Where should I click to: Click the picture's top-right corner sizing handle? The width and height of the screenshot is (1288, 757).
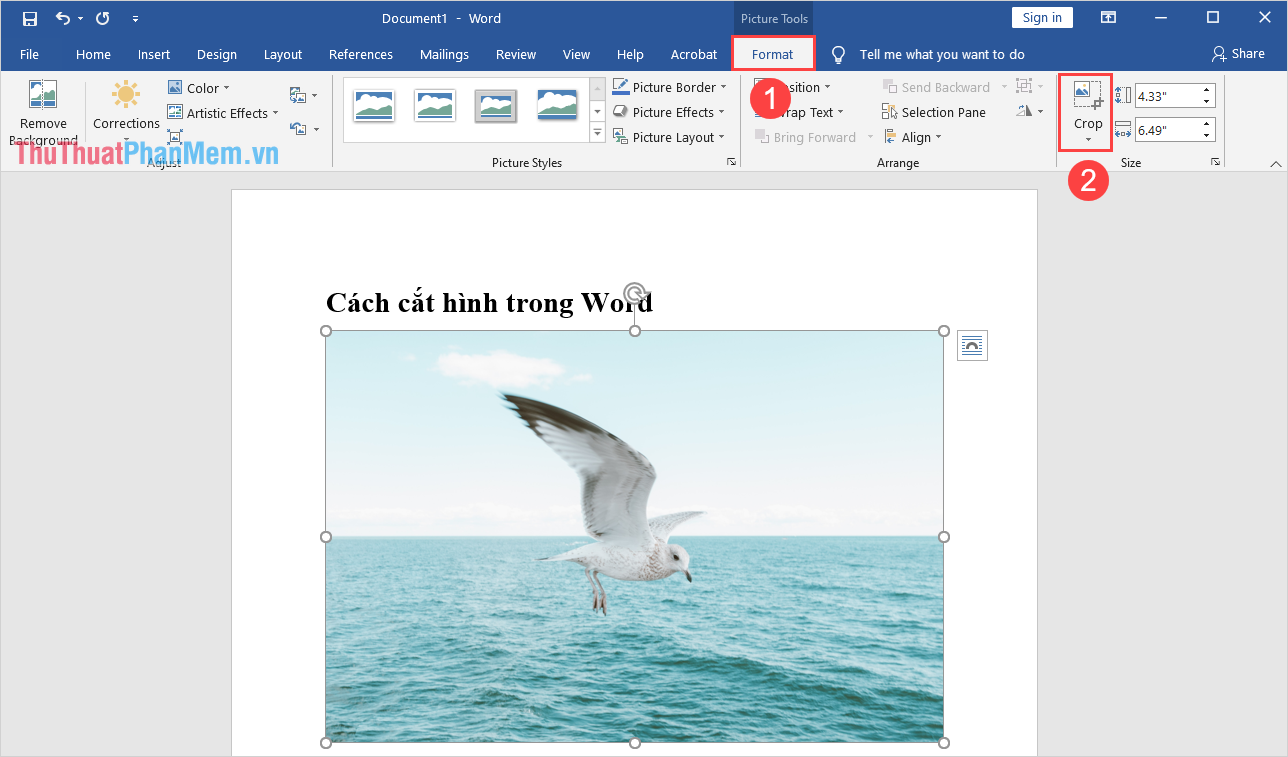943,331
